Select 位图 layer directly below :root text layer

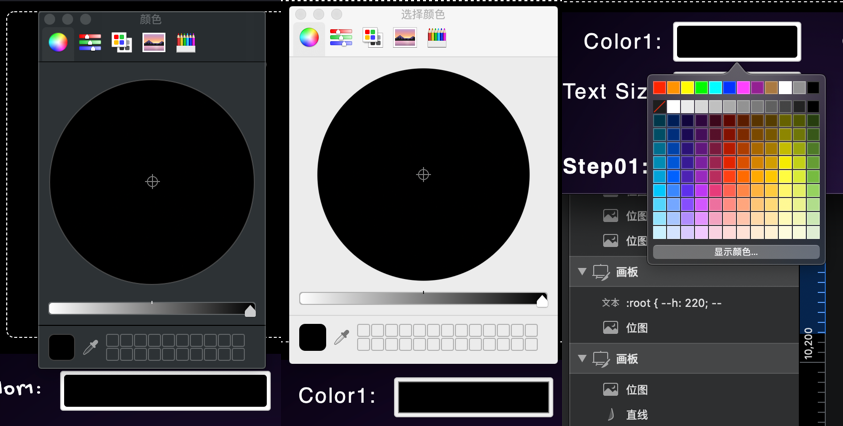pyautogui.click(x=684, y=327)
